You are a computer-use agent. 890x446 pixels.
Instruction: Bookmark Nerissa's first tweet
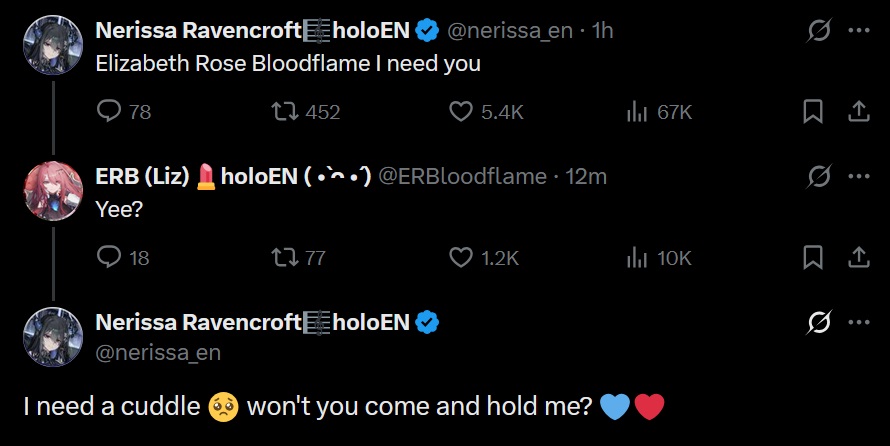(813, 112)
